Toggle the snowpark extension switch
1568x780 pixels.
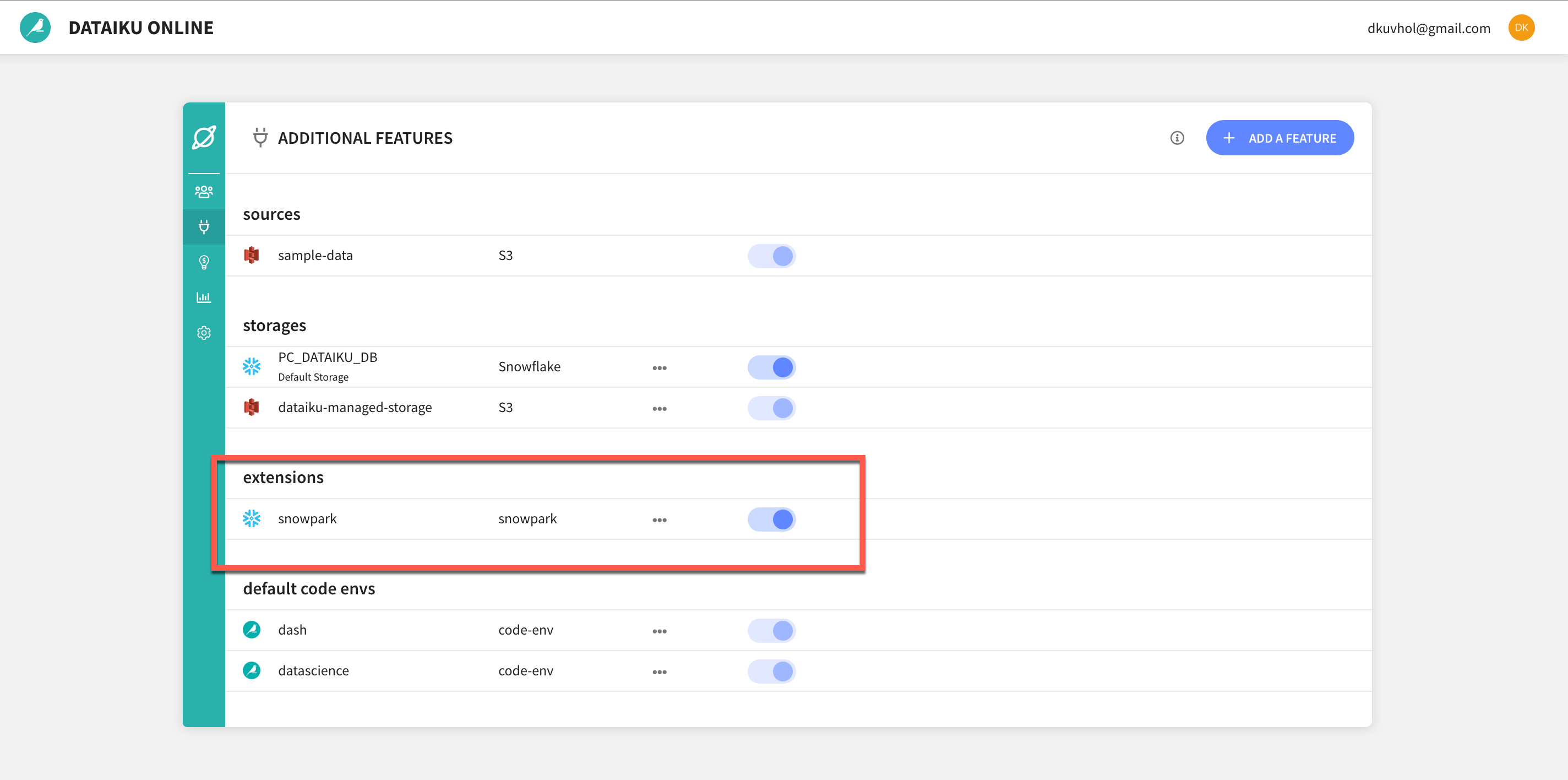pos(771,519)
